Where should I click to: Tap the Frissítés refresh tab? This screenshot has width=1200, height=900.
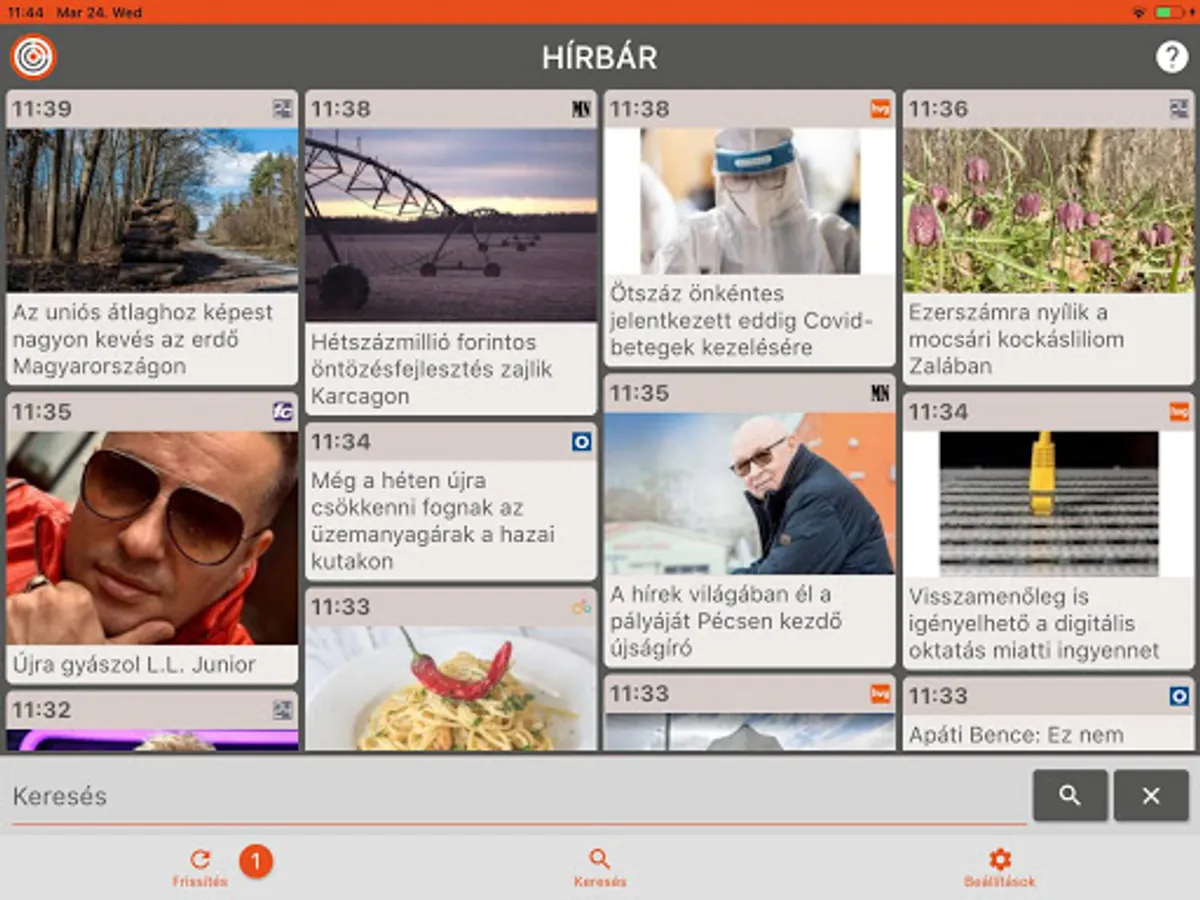point(200,868)
